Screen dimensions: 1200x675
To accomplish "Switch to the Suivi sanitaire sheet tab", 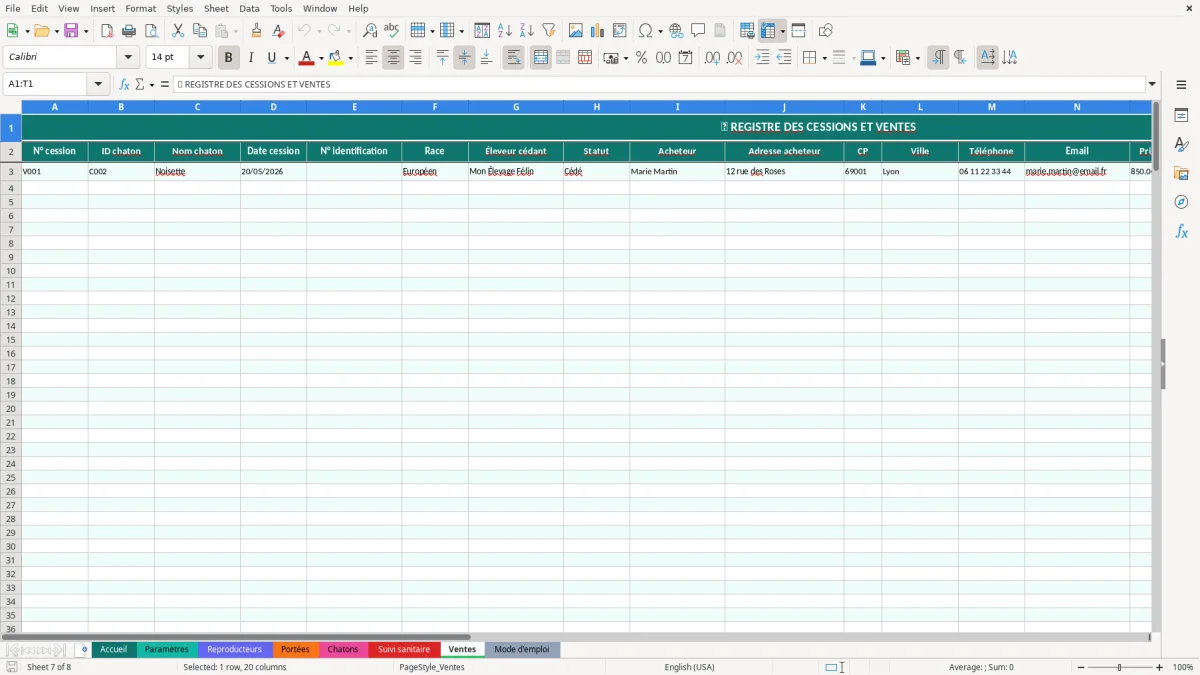I will click(x=404, y=649).
